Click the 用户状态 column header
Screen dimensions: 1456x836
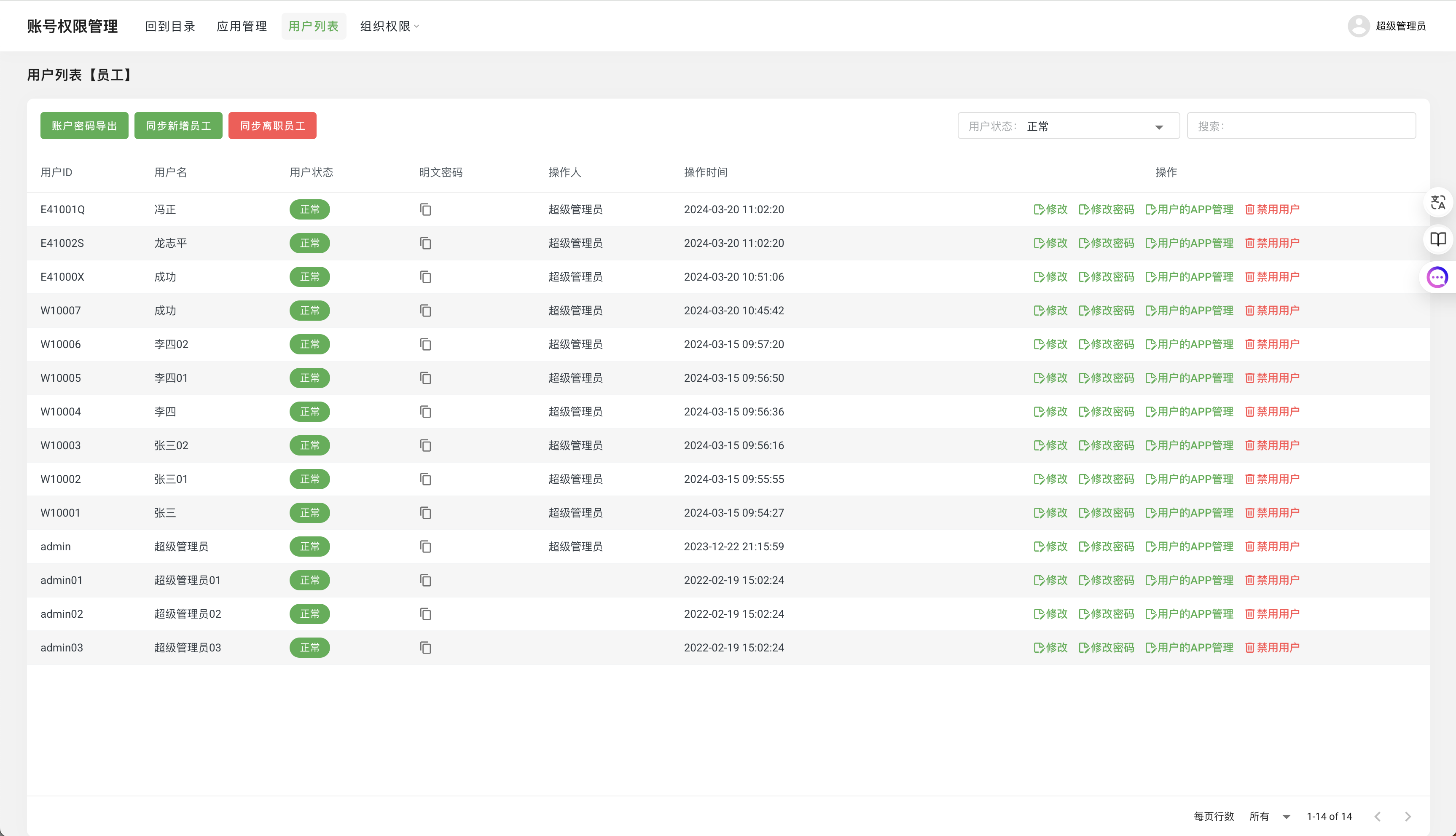tap(311, 172)
